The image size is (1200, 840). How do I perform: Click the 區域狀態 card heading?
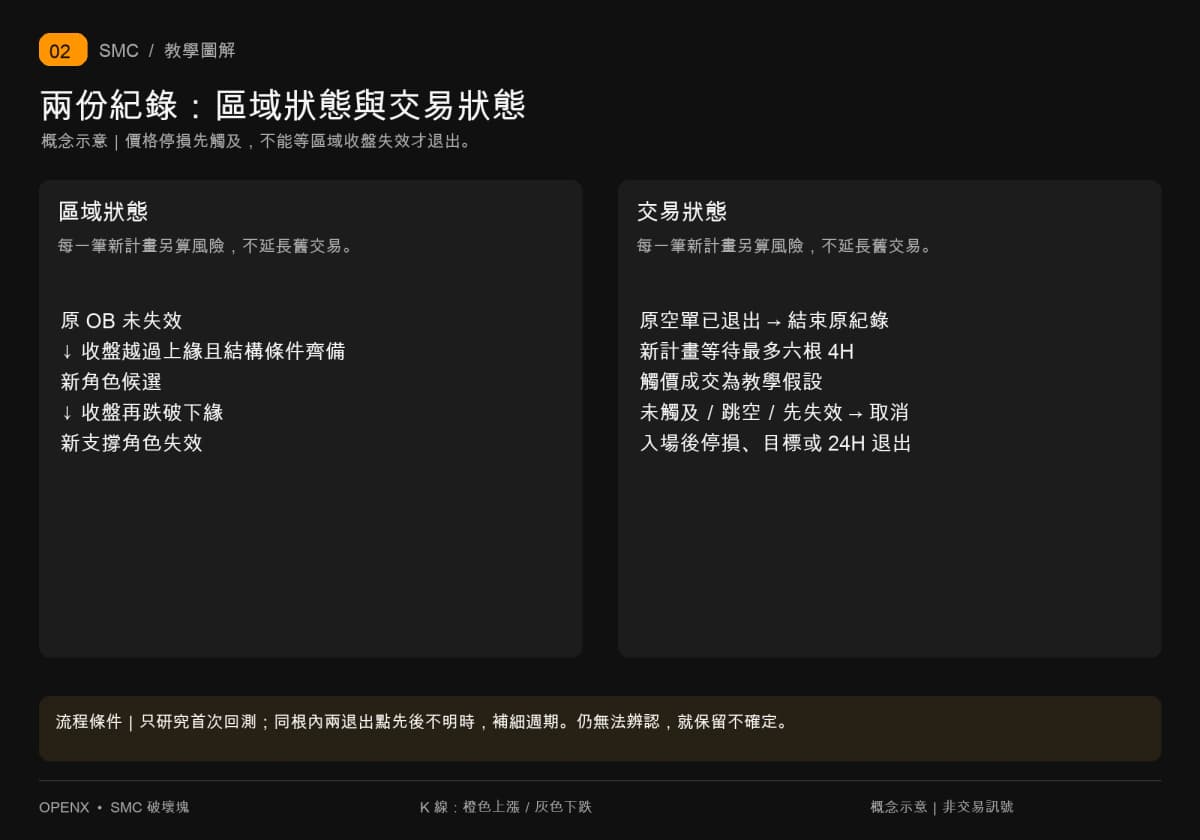tap(103, 211)
